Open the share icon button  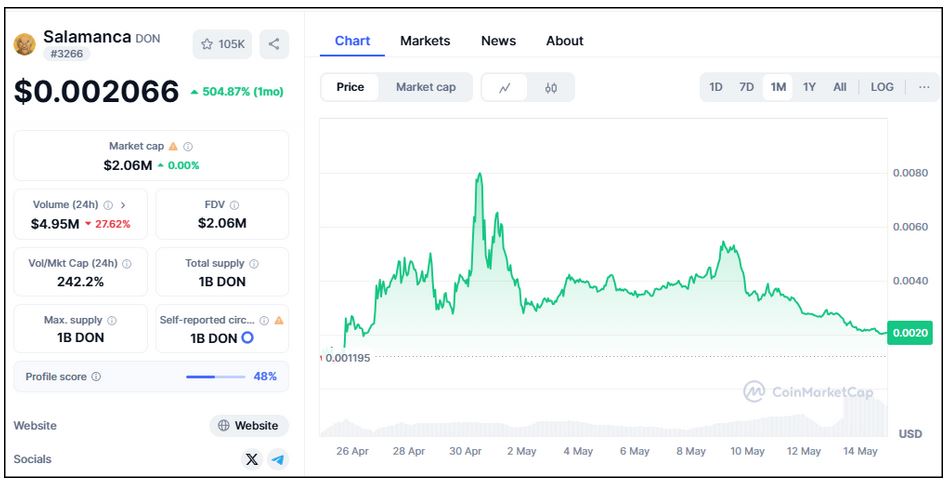274,44
